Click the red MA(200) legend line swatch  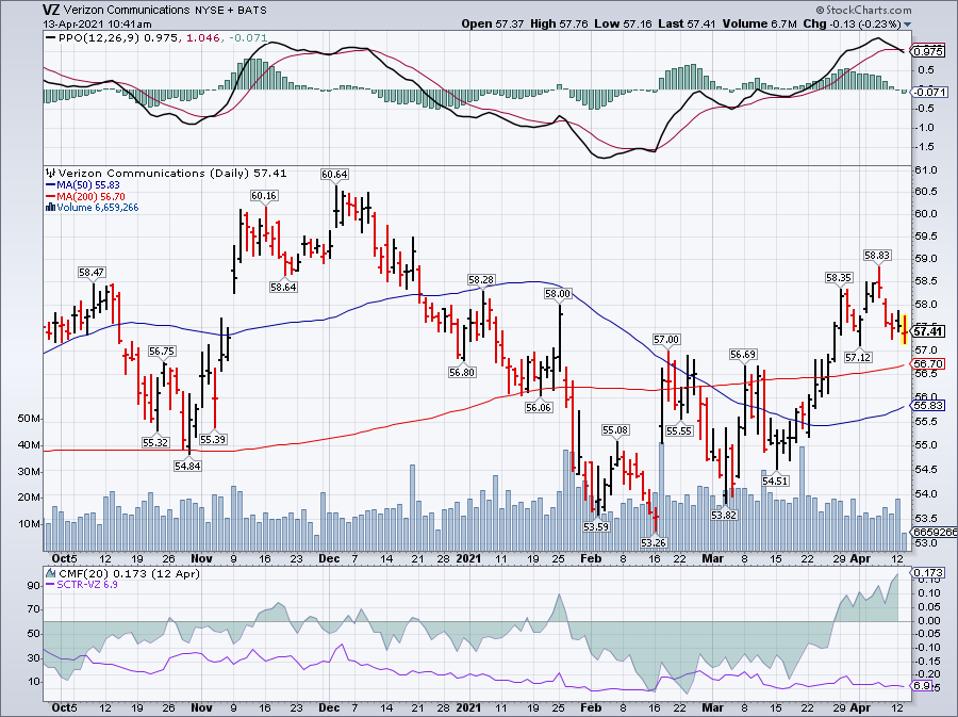click(51, 197)
